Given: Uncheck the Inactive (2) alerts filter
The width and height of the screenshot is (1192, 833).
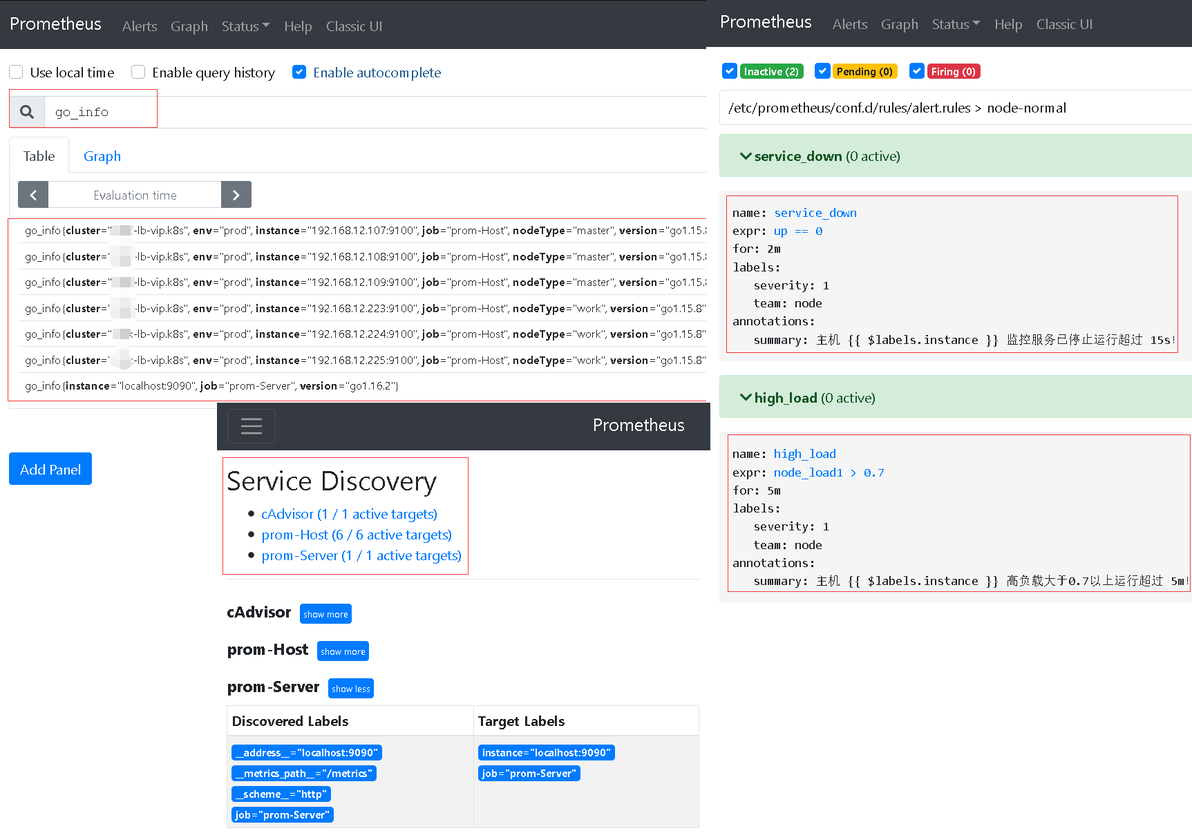Looking at the screenshot, I should tap(729, 71).
